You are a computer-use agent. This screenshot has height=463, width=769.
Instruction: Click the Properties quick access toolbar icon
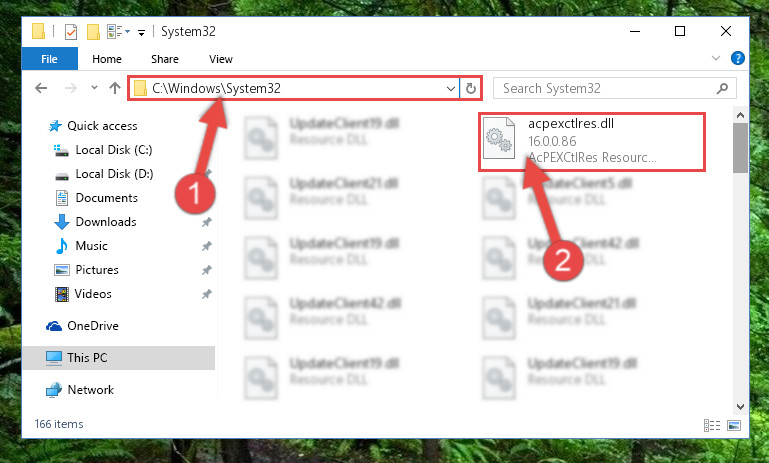pyautogui.click(x=71, y=32)
